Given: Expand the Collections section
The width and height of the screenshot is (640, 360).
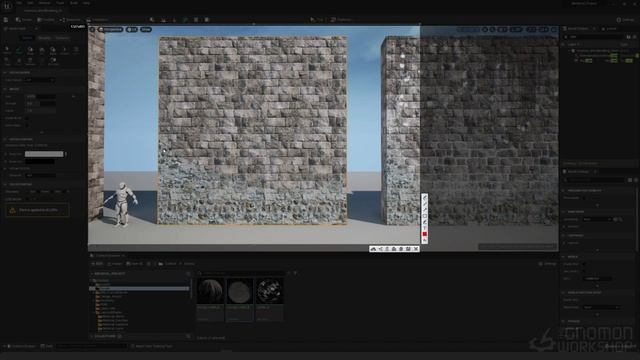Looking at the screenshot, I should click(104, 337).
